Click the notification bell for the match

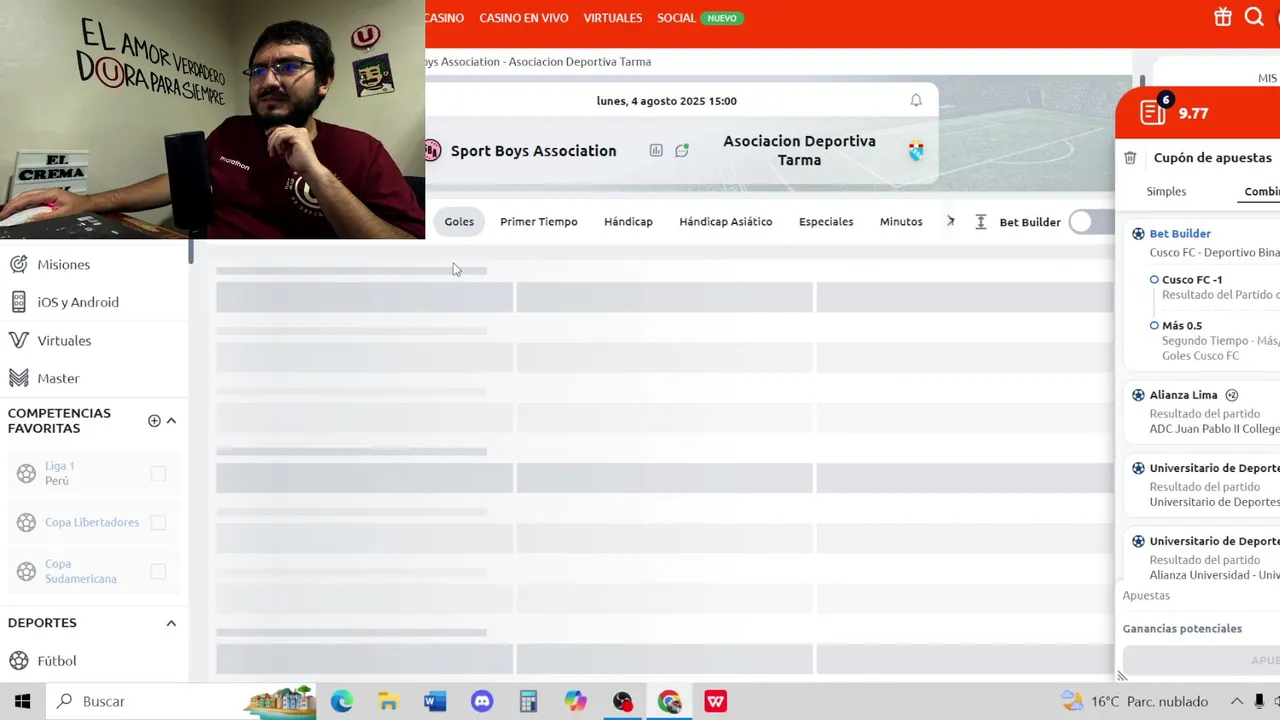(x=916, y=100)
